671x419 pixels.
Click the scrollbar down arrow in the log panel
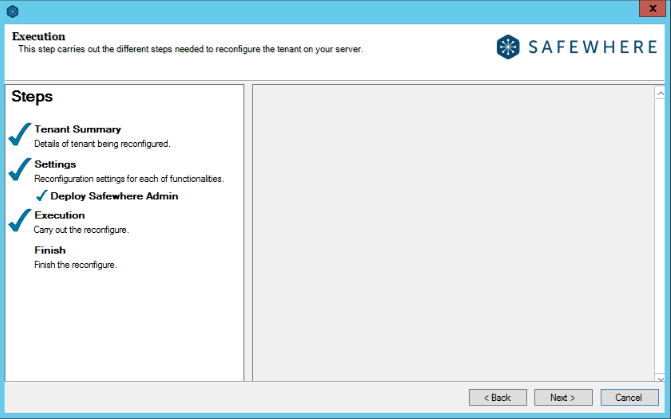coord(660,374)
